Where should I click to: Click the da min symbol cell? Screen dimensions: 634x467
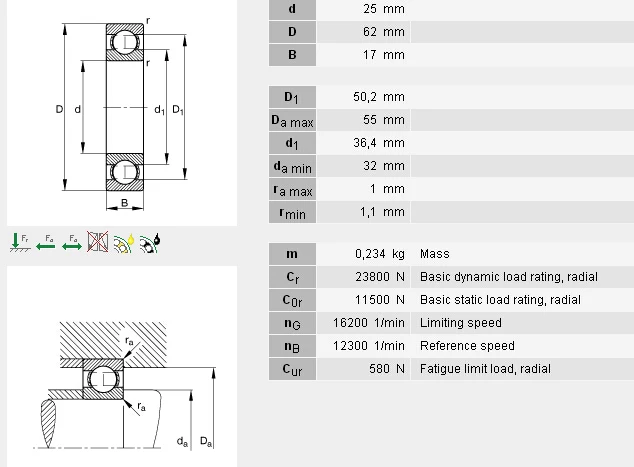pos(292,166)
